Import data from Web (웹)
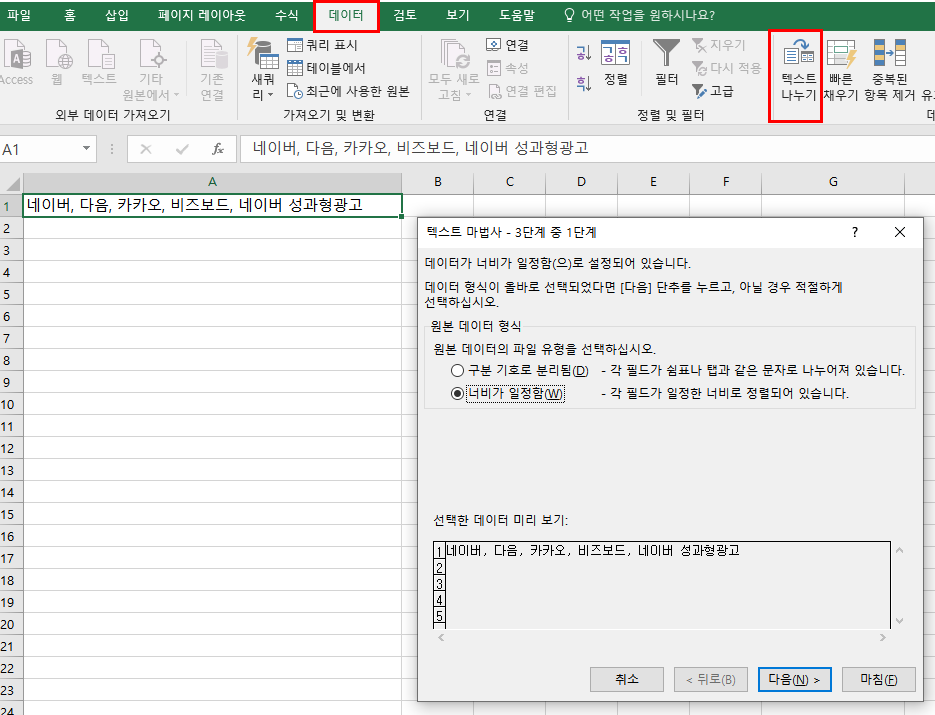The height and width of the screenshot is (715, 935). pyautogui.click(x=58, y=63)
